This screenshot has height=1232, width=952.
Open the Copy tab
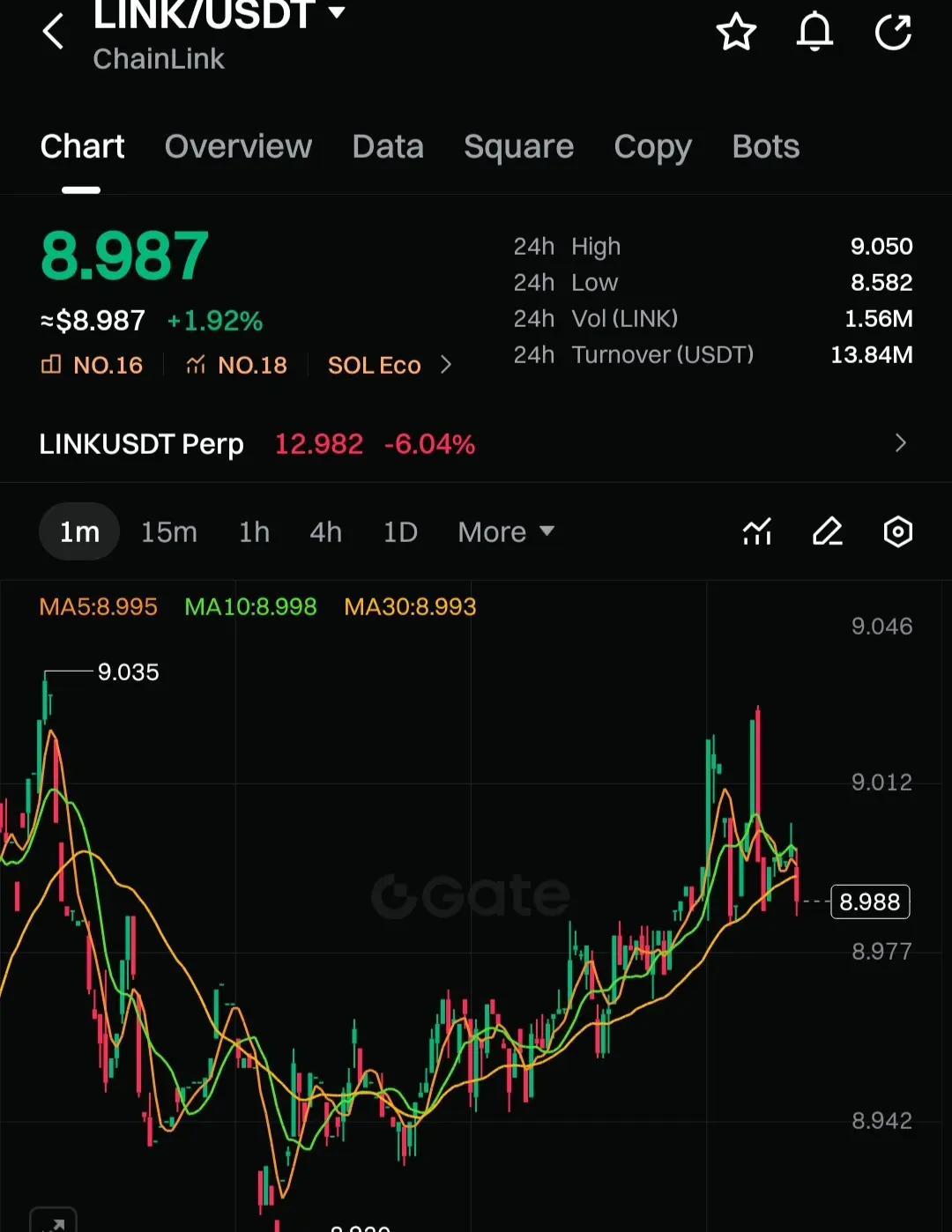click(x=652, y=147)
